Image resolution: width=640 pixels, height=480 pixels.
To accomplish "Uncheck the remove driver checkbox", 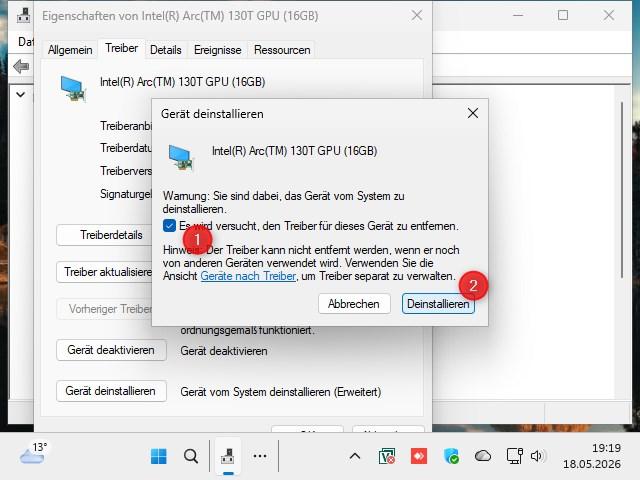I will point(169,226).
